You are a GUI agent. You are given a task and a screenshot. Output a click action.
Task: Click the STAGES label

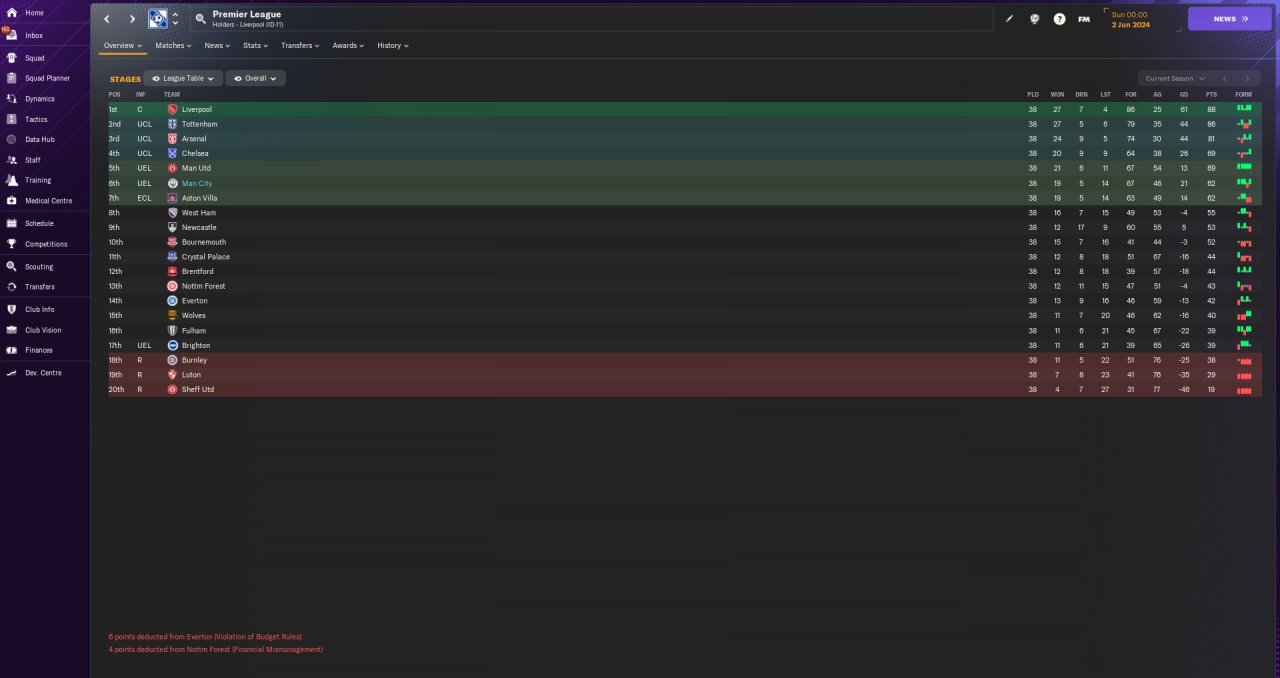pos(125,79)
